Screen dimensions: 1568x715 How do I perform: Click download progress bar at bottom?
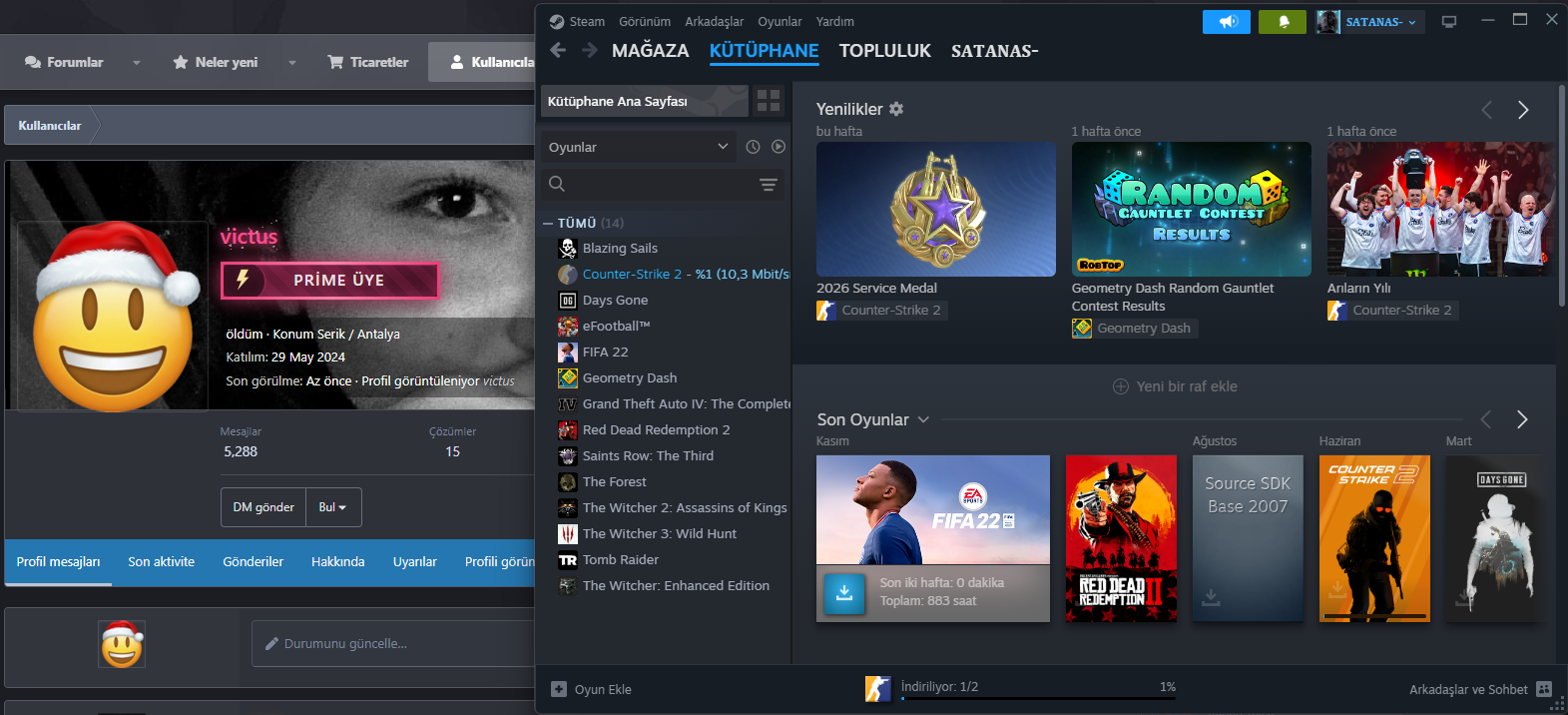(1038, 698)
